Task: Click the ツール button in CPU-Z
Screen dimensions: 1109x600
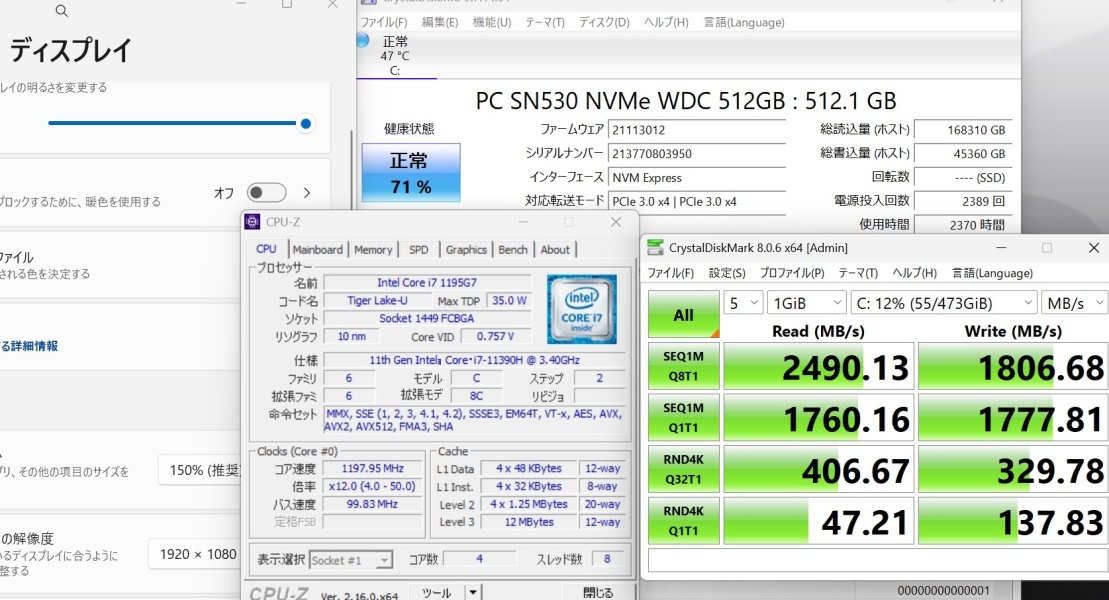Action: click(437, 592)
